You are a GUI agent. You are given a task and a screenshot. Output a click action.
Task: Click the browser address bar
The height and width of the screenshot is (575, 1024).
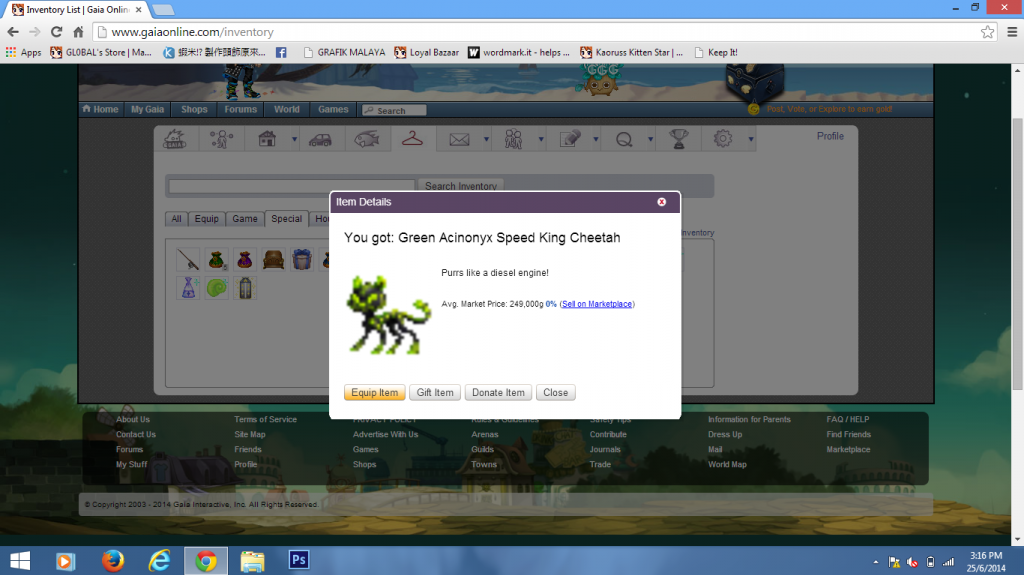536,32
